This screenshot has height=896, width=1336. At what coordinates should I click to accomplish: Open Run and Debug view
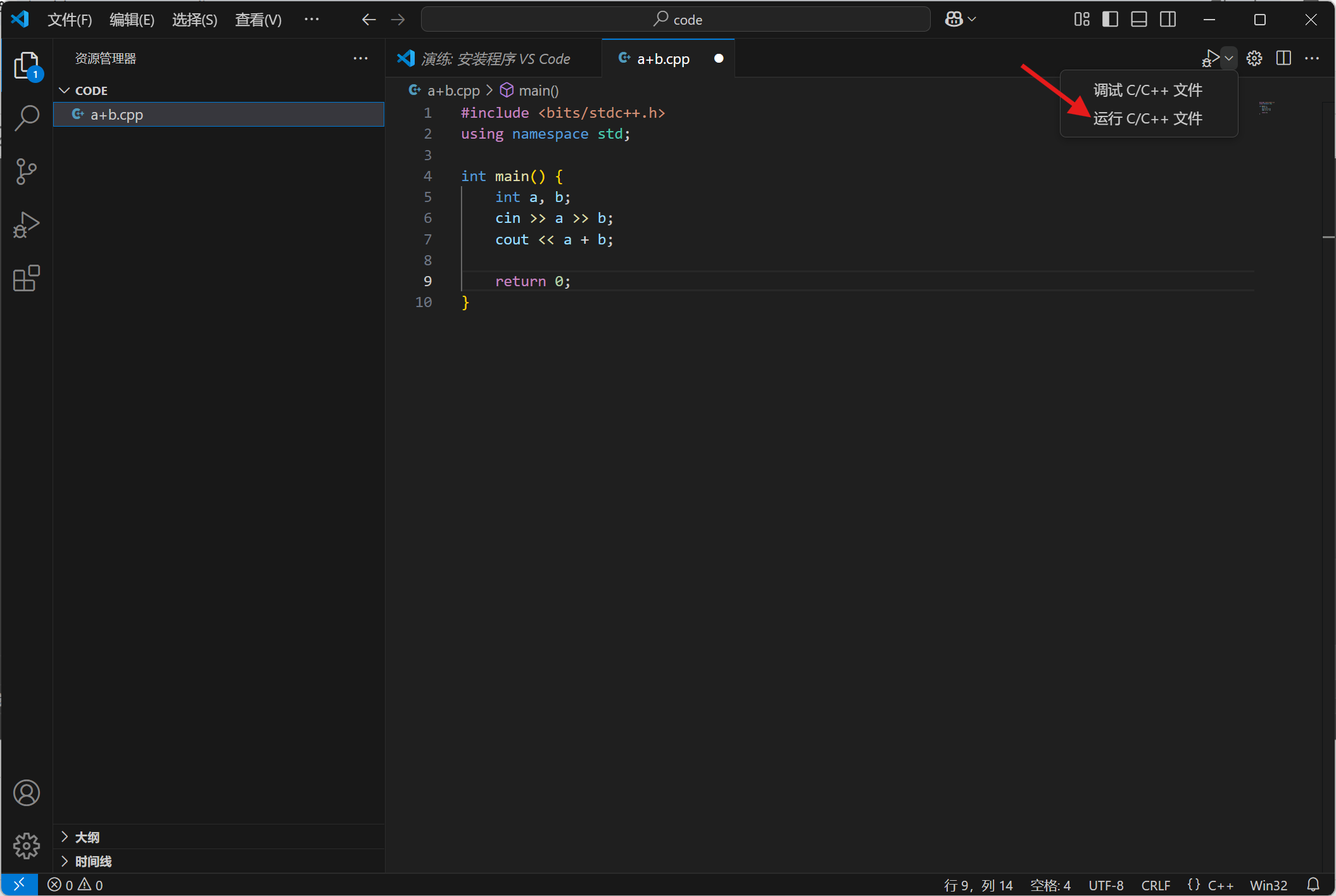click(x=27, y=225)
